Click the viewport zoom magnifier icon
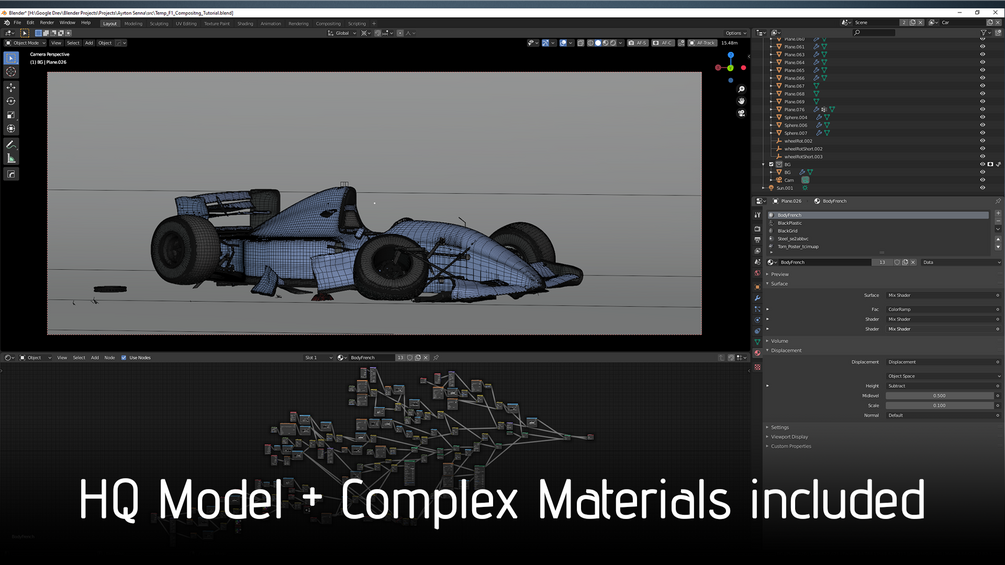This screenshot has height=565, width=1005. click(x=741, y=89)
